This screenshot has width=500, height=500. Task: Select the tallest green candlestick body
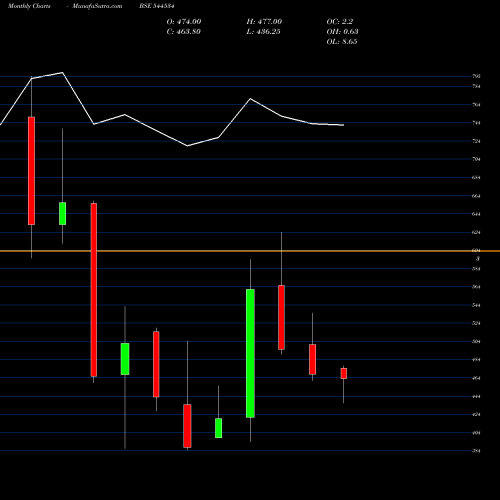(250, 353)
